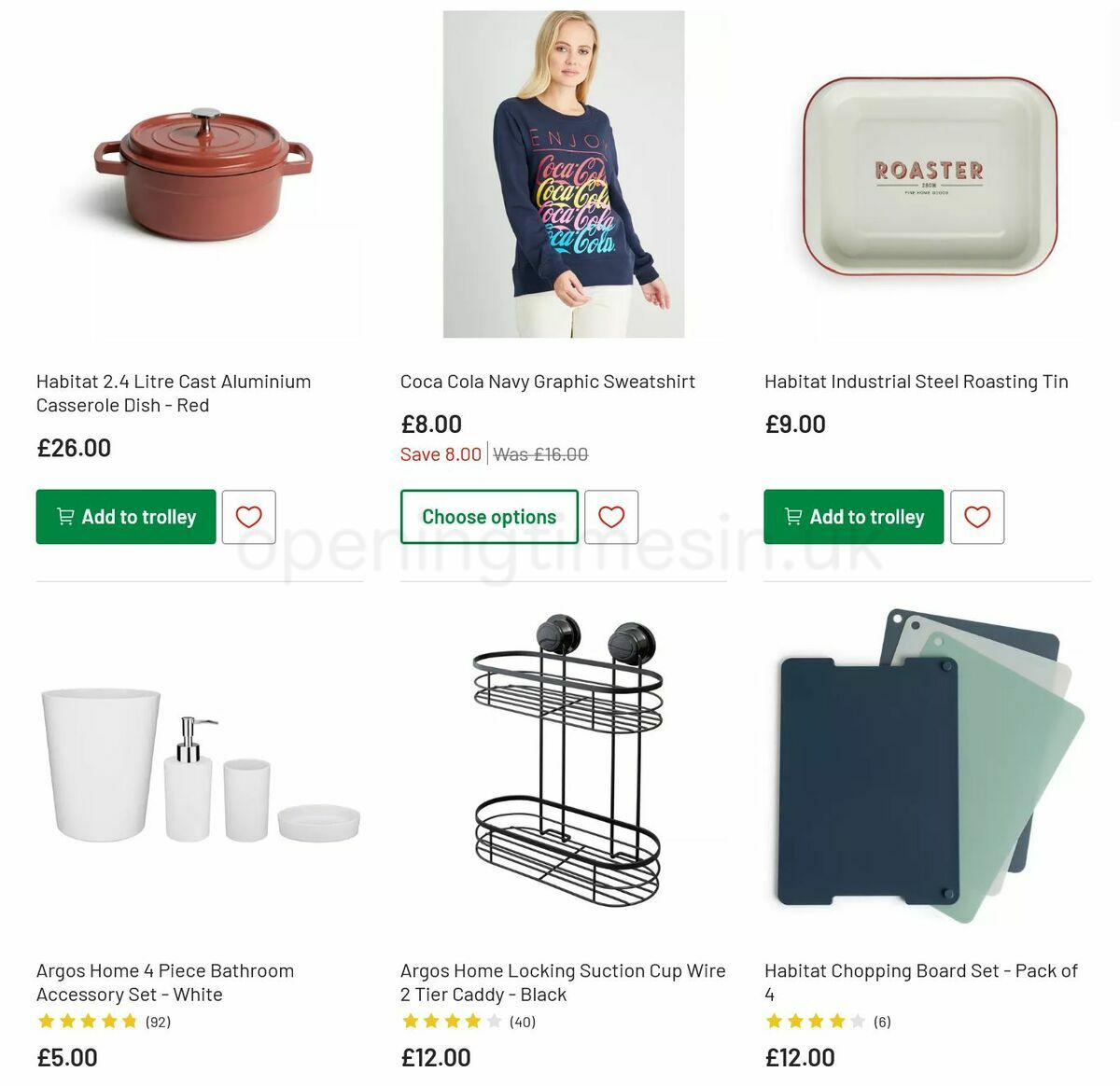
Task: Click the heart icon for the Roasting Tin
Action: [x=977, y=517]
